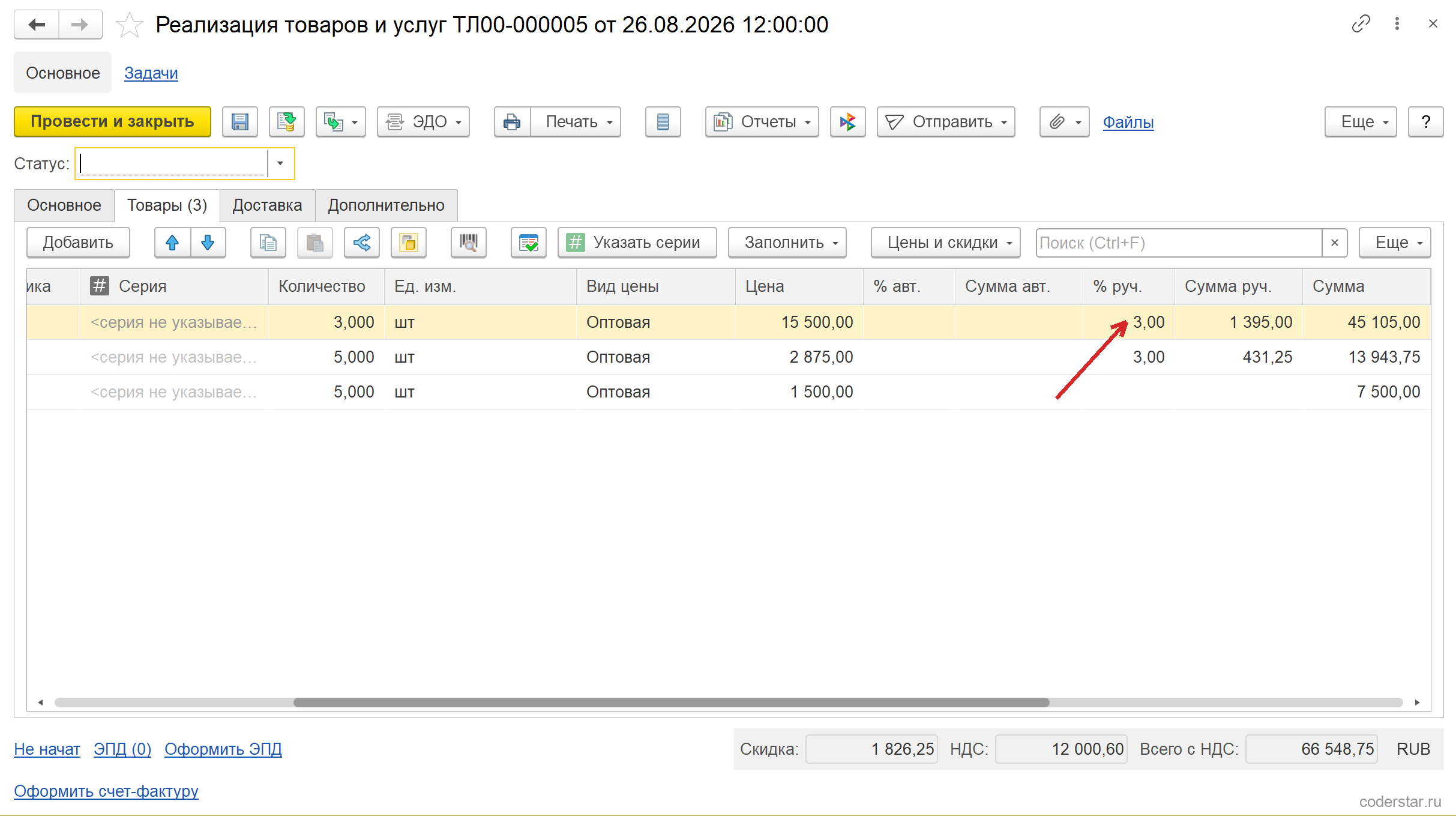
Task: Switch to the Доставка tab
Action: point(267,205)
